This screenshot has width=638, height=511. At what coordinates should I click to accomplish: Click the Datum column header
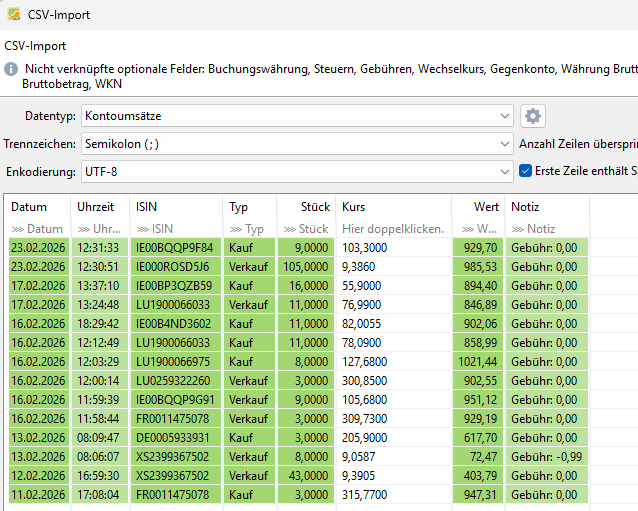(x=30, y=207)
